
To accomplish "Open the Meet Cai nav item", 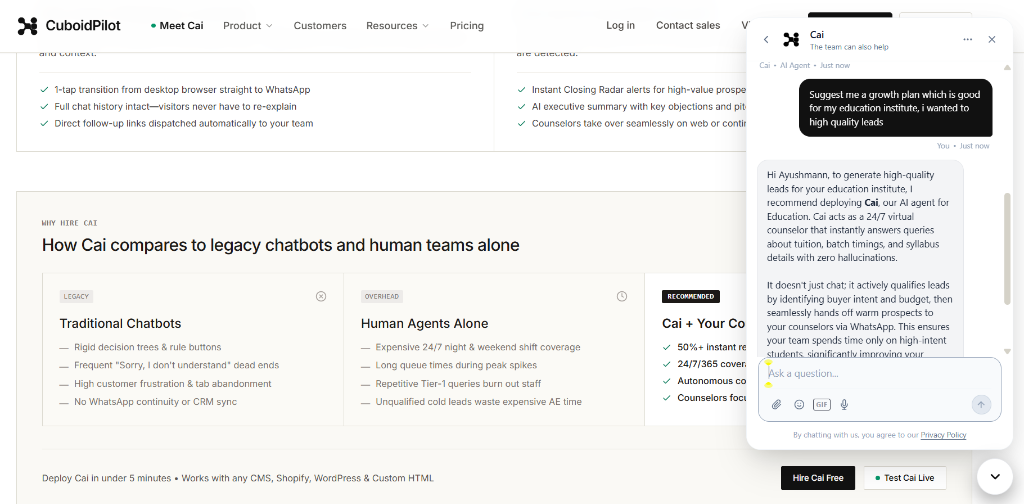I will coord(177,25).
